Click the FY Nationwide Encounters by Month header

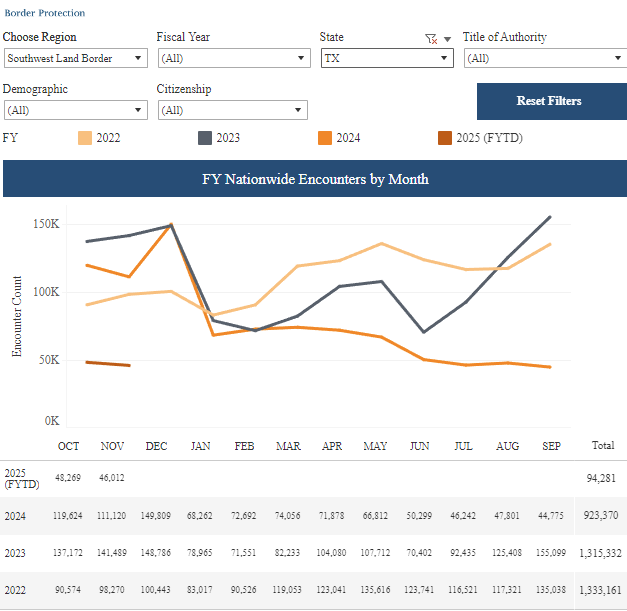[x=315, y=179]
